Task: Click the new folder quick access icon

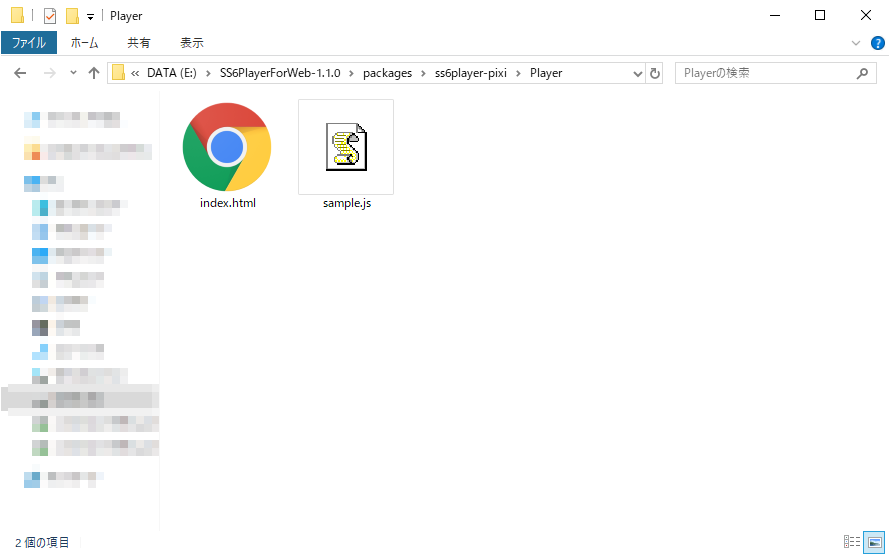Action: 72,16
